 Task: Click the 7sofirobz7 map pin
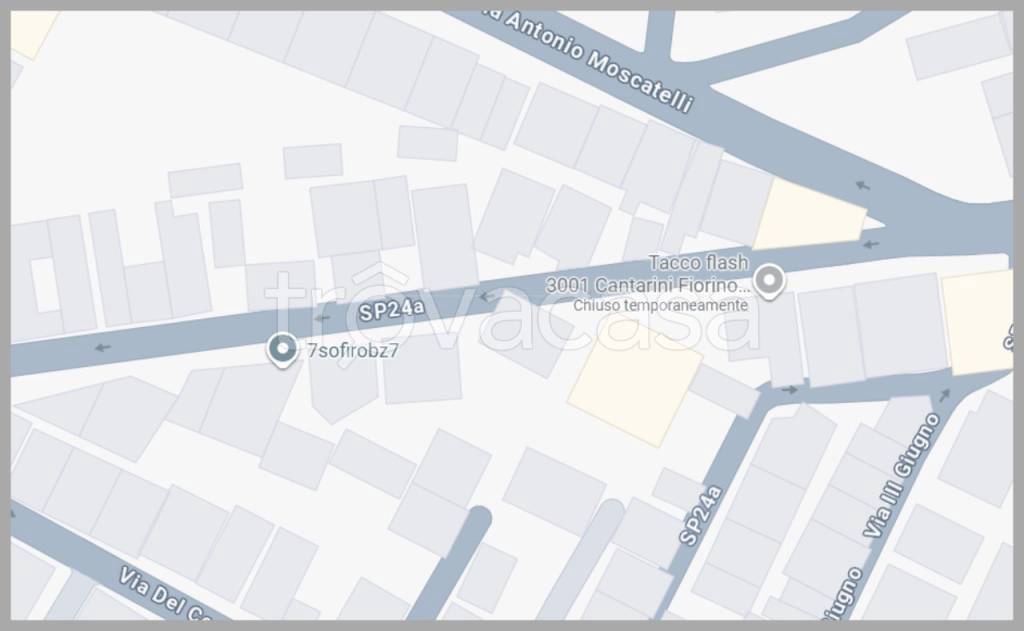click(x=283, y=349)
